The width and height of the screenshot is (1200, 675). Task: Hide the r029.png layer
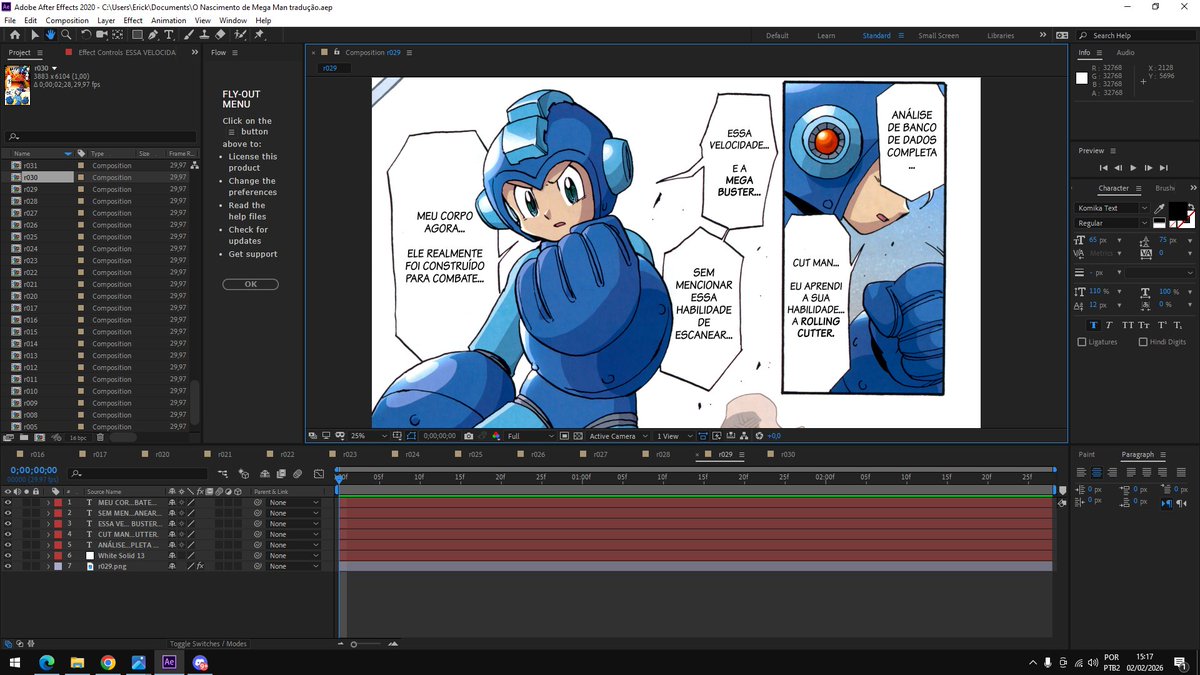click(8, 566)
